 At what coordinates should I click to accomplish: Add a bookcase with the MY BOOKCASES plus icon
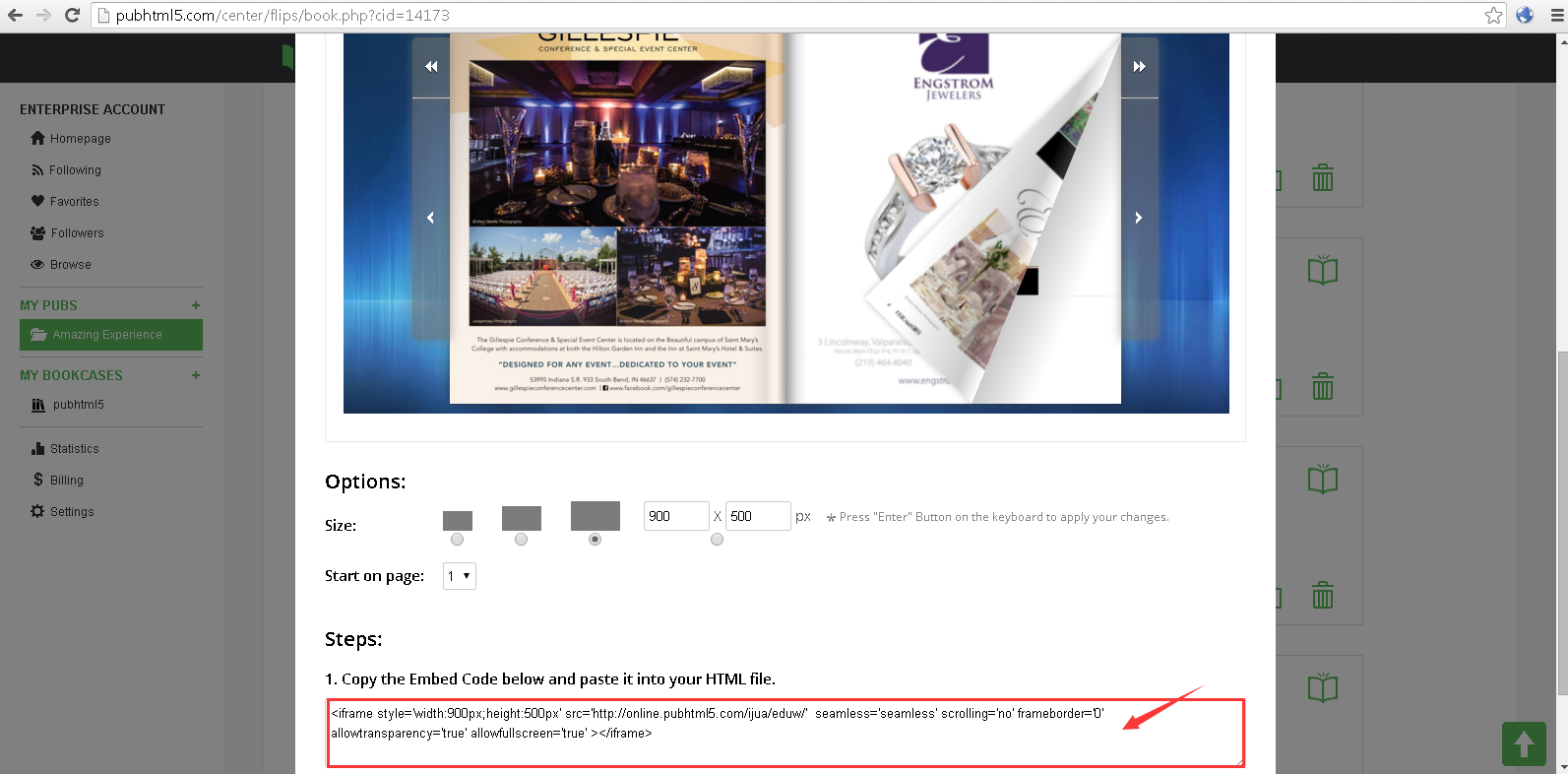point(196,375)
